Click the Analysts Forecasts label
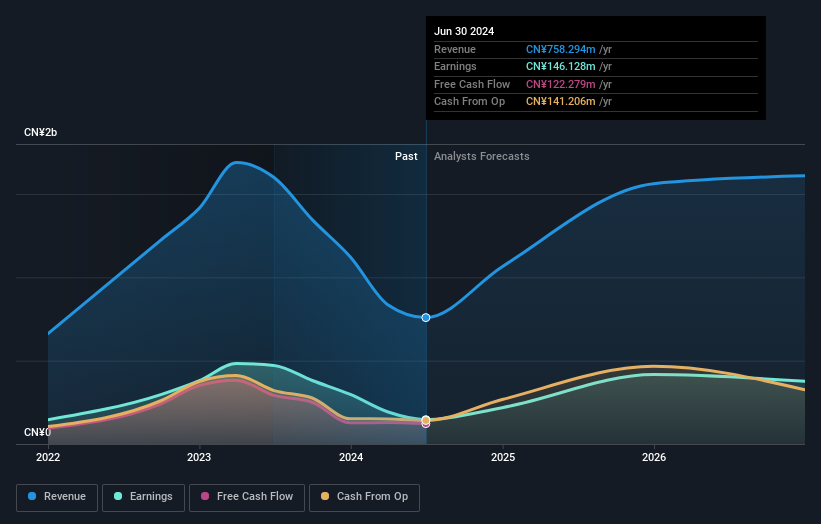 [482, 157]
